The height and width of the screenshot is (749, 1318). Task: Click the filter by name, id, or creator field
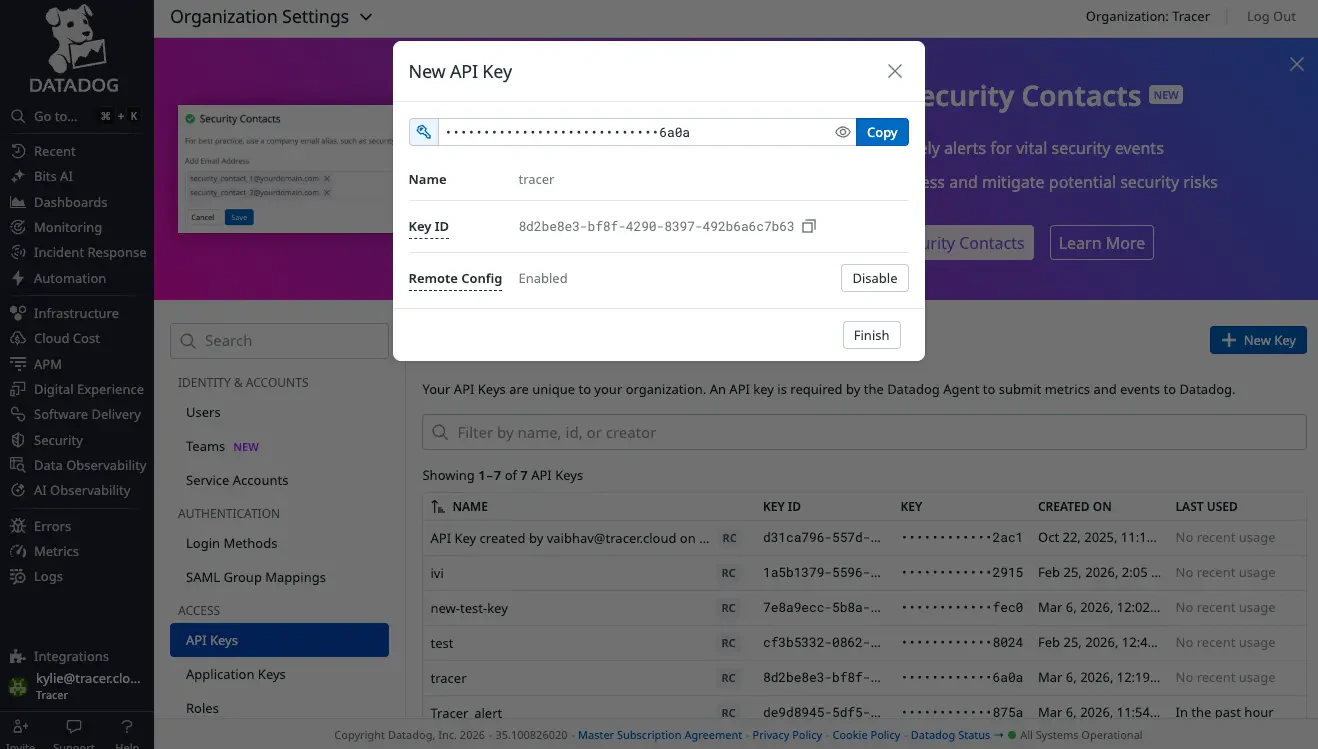pyautogui.click(x=864, y=432)
